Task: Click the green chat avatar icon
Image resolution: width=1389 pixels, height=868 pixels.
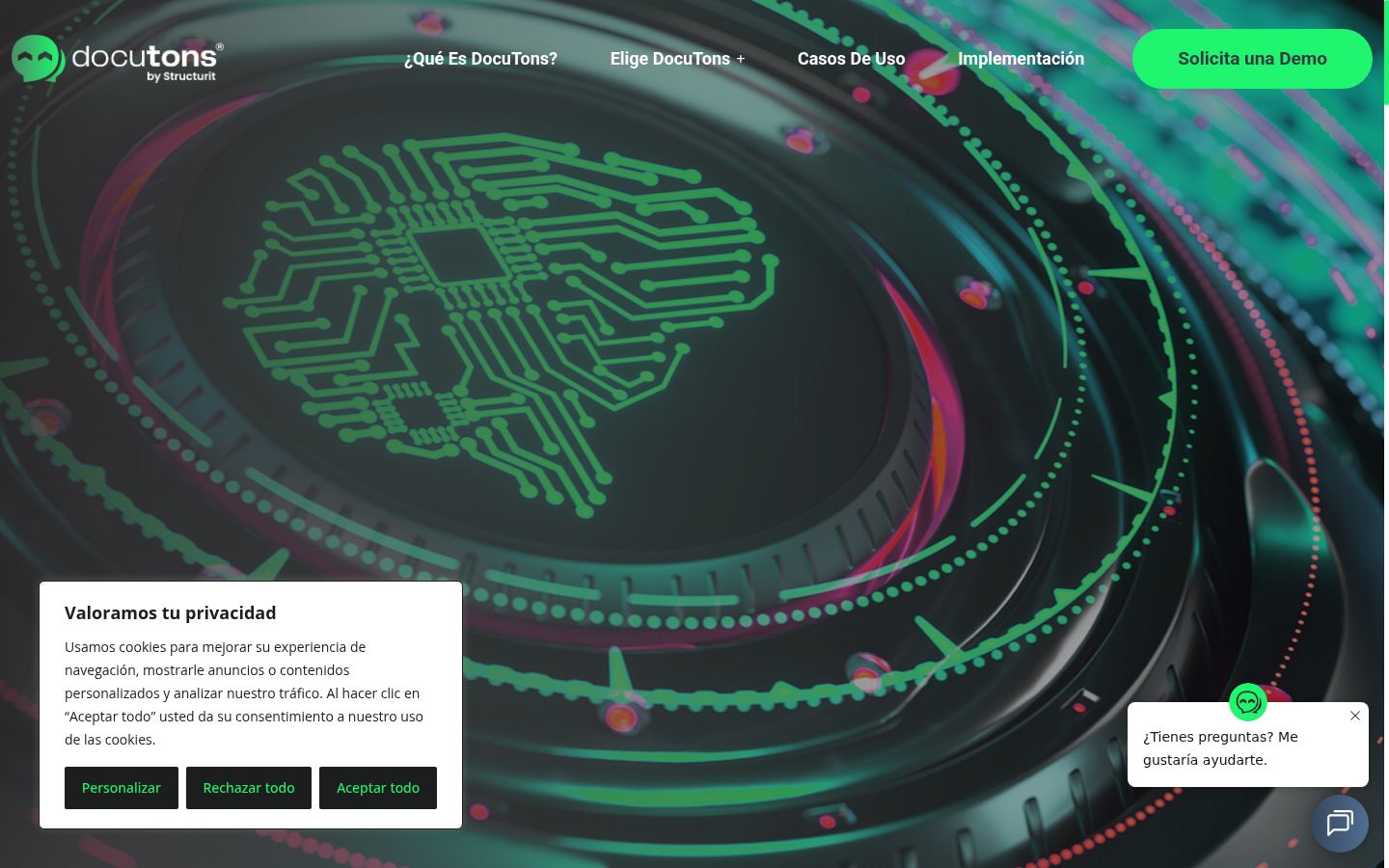Action: pyautogui.click(x=1248, y=702)
